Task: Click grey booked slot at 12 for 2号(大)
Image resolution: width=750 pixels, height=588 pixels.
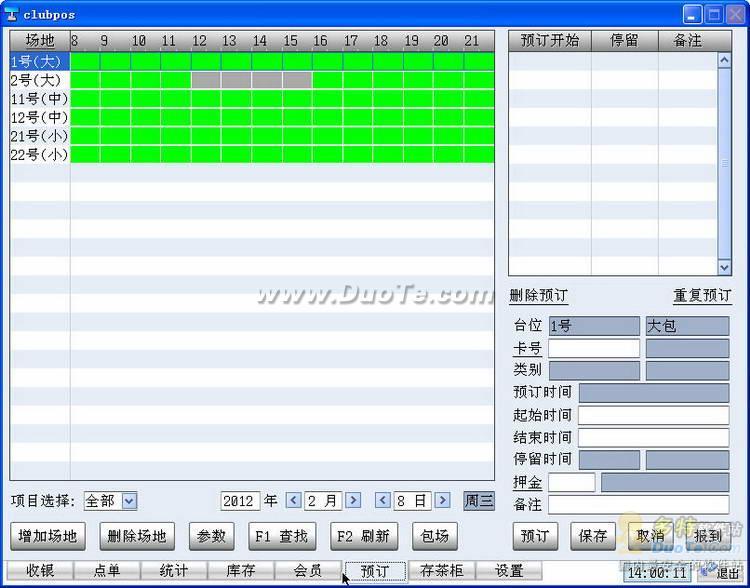Action: [206, 80]
